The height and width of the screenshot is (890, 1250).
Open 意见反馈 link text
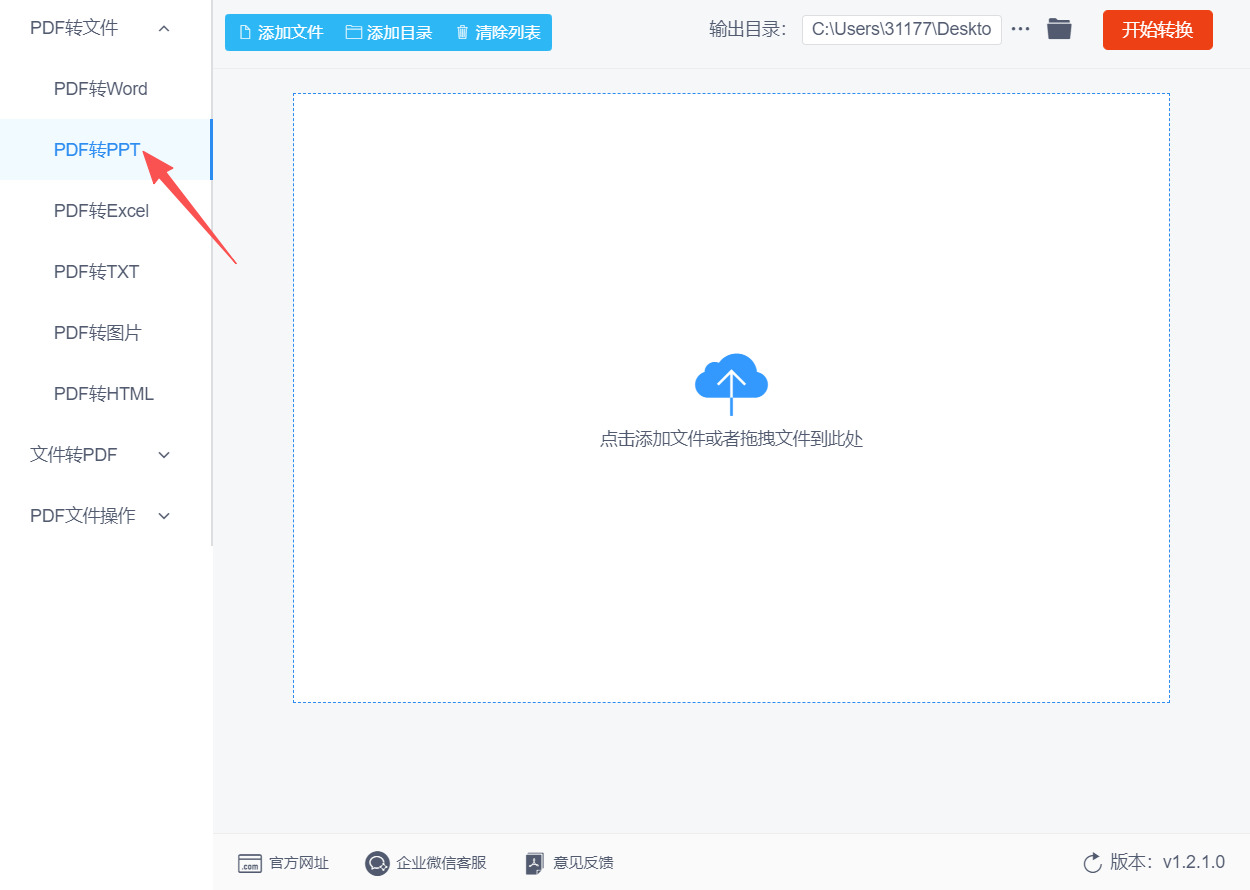point(583,863)
